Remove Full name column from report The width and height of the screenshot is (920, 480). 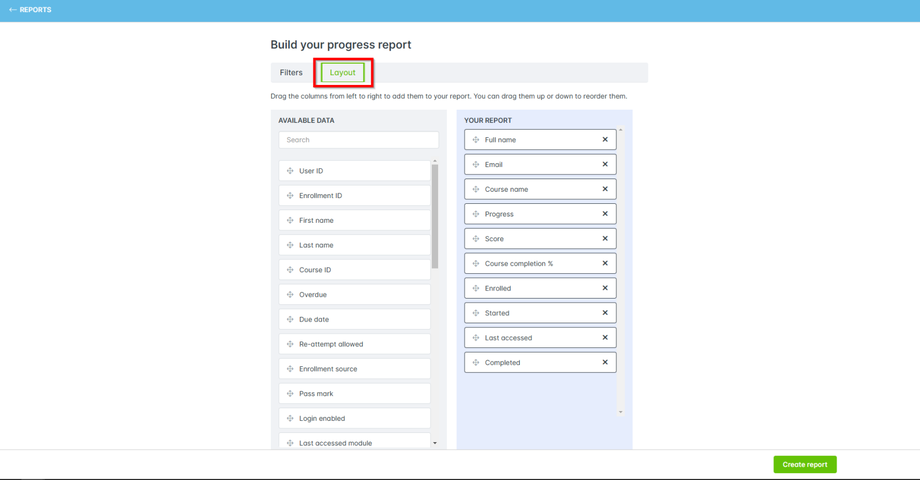605,140
